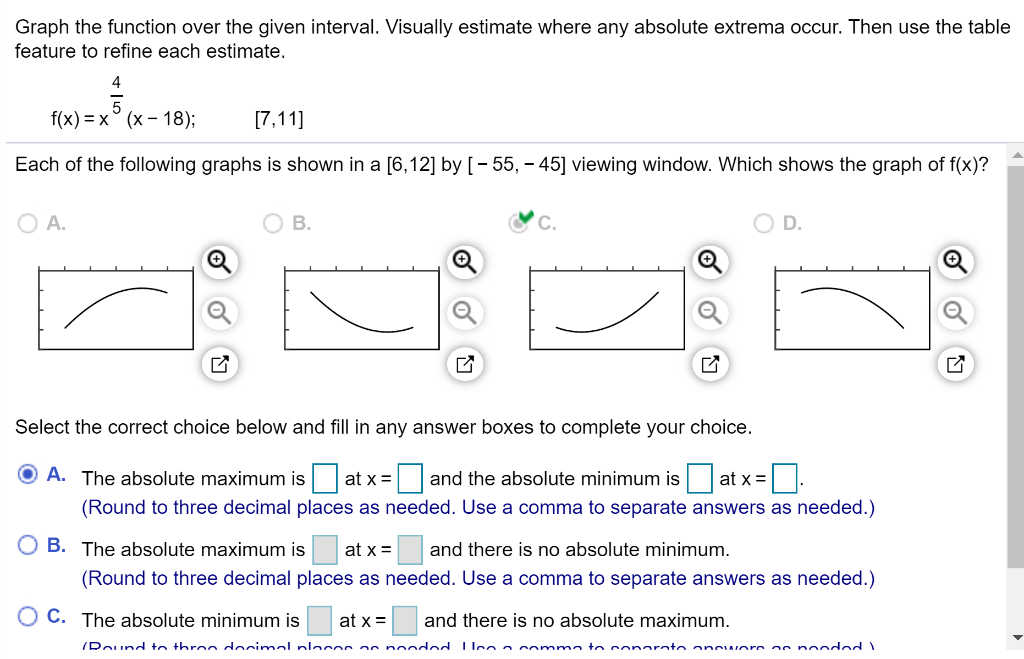This screenshot has width=1024, height=659.
Task: Select the radio button for graph B
Action: (273, 223)
